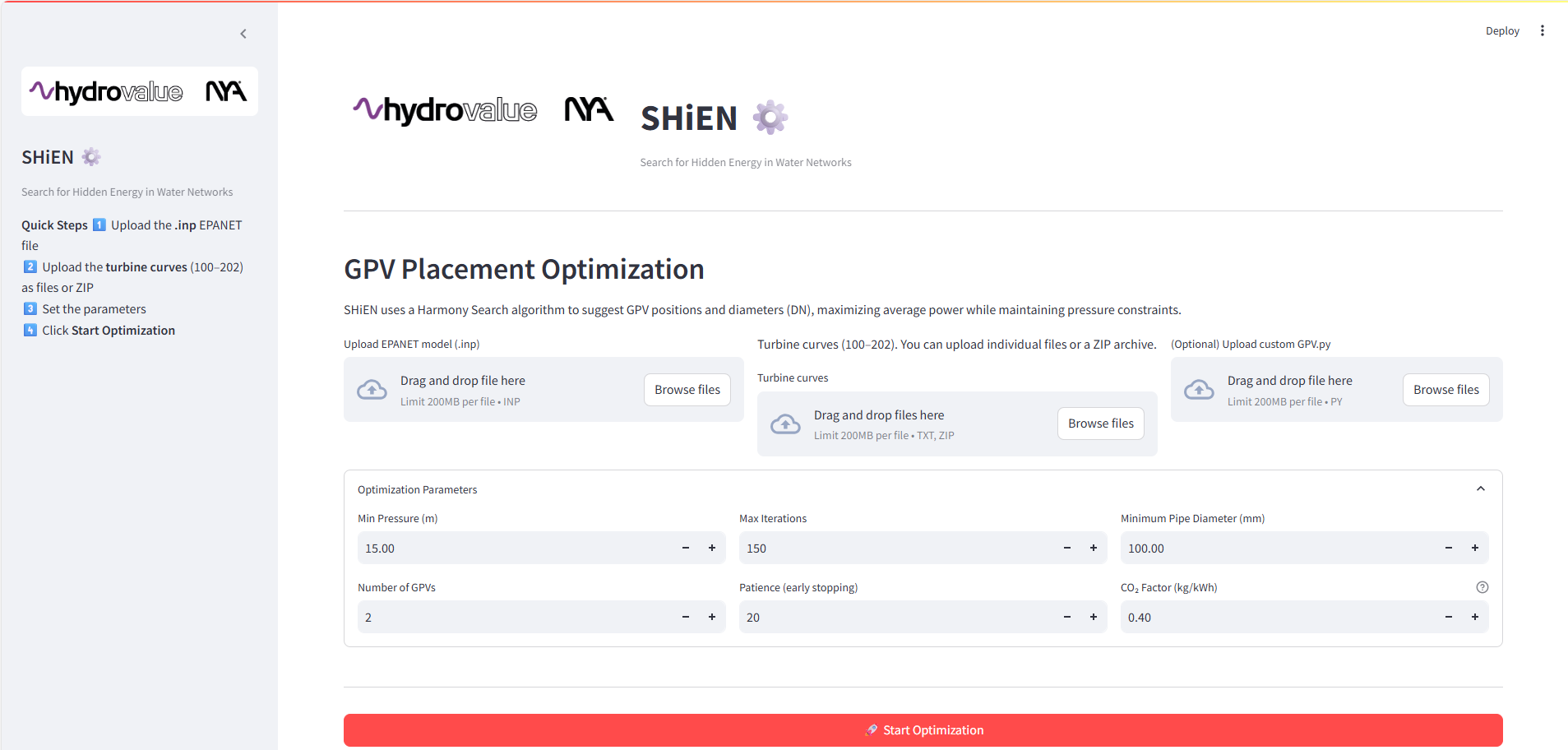Click the 'Upload EPANET model (.inp)' label

(x=411, y=344)
